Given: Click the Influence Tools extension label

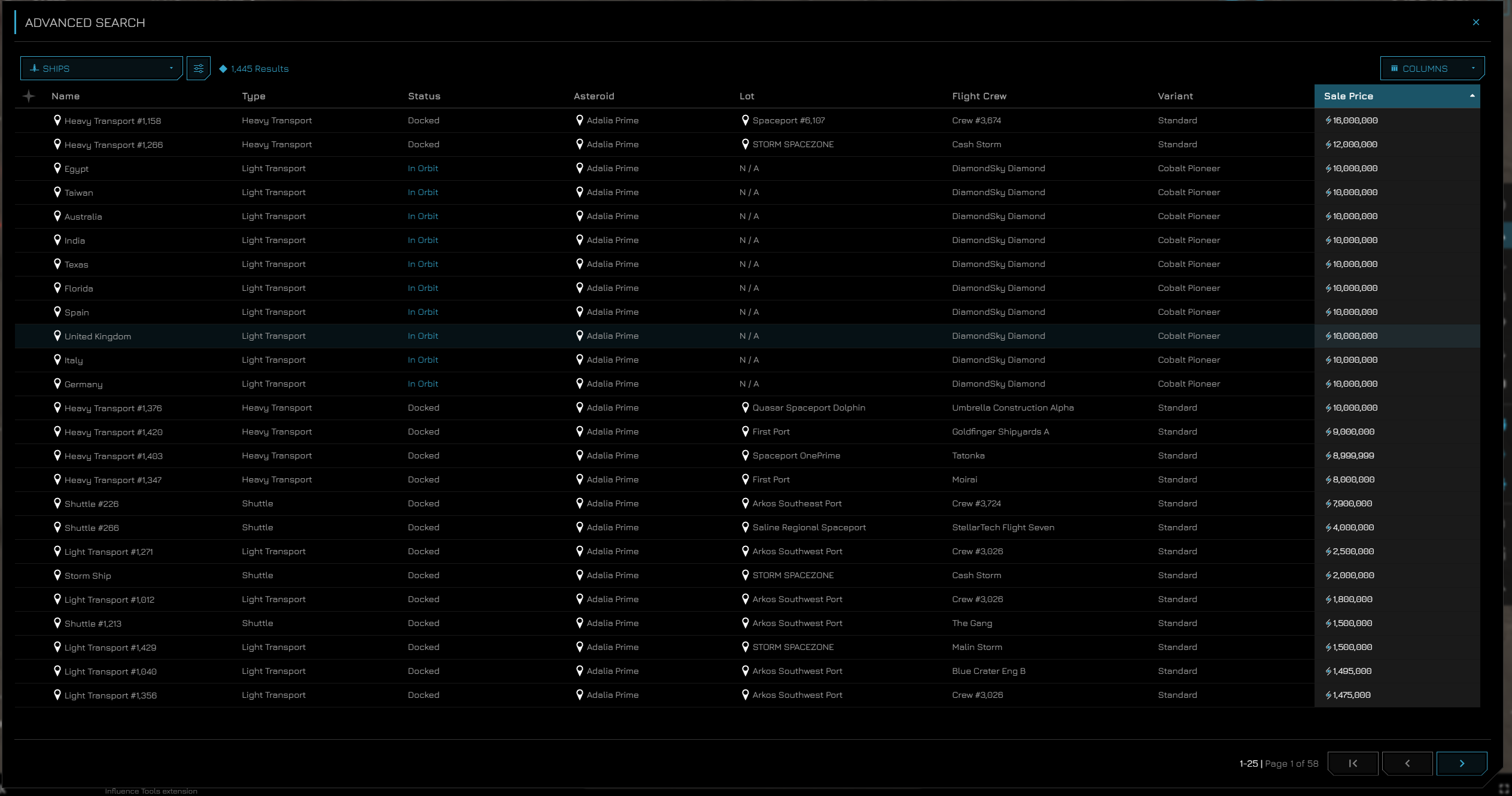Looking at the screenshot, I should [x=151, y=791].
